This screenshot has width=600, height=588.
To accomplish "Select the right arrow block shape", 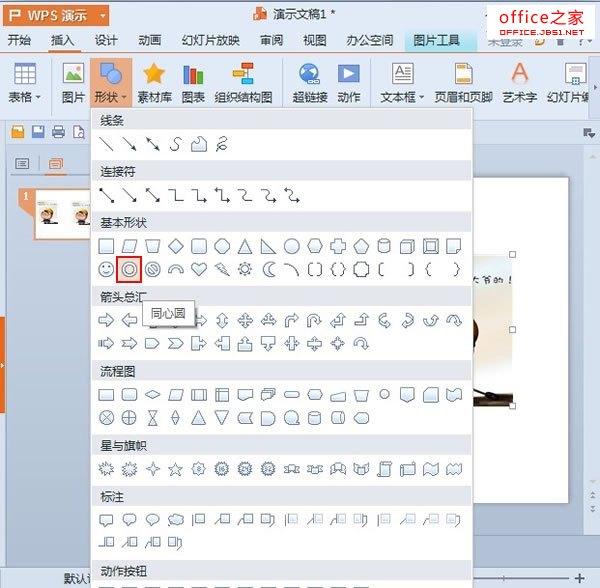I will click(106, 320).
